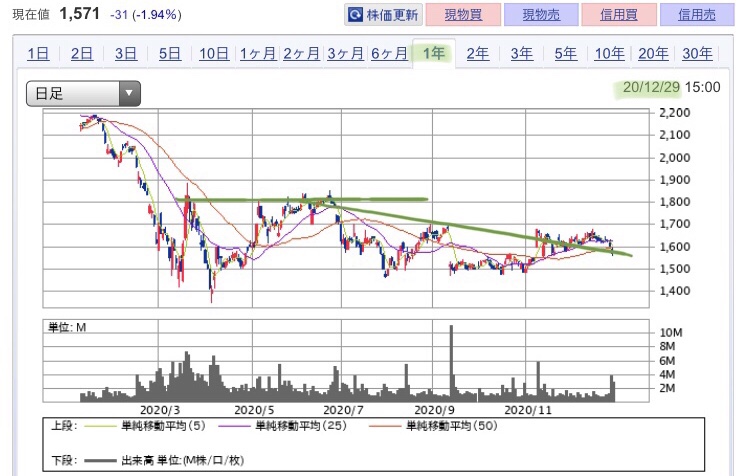Click the 信用売 button

(696, 14)
